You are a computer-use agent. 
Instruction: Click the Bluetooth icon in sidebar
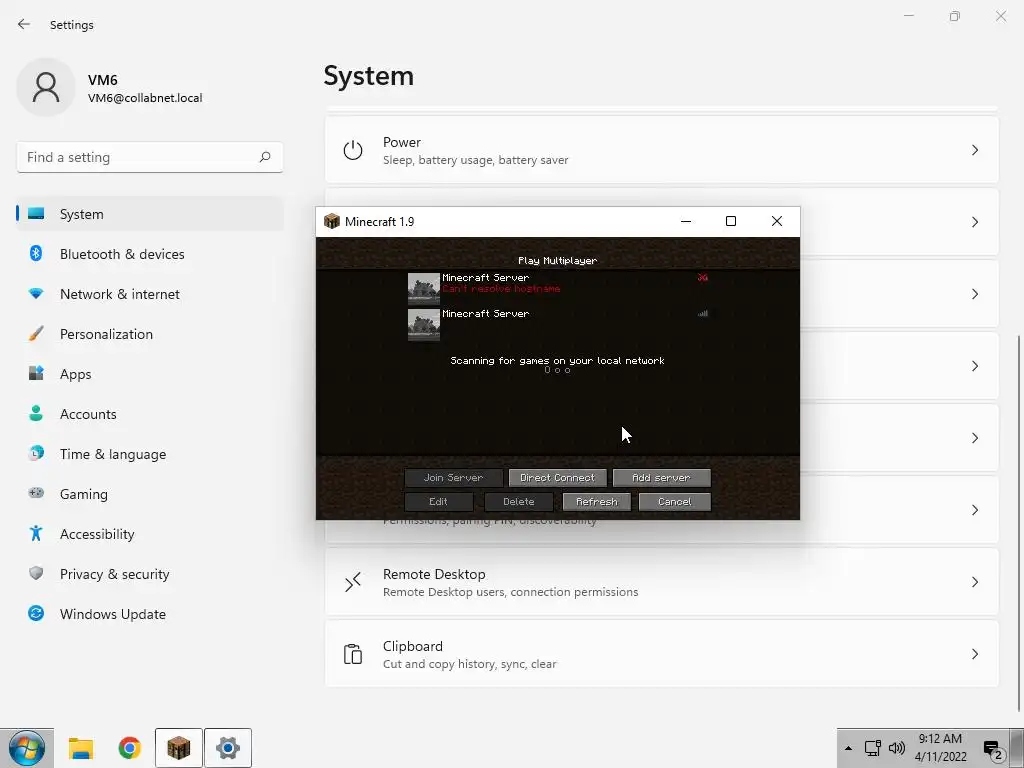36,253
